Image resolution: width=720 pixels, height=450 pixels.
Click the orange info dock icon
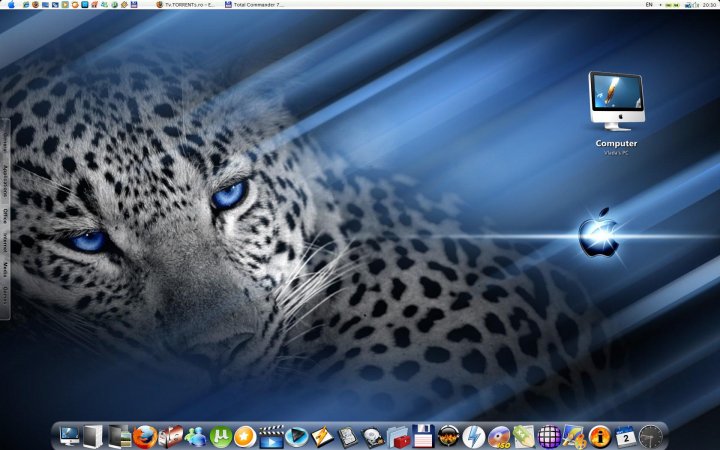(600, 436)
